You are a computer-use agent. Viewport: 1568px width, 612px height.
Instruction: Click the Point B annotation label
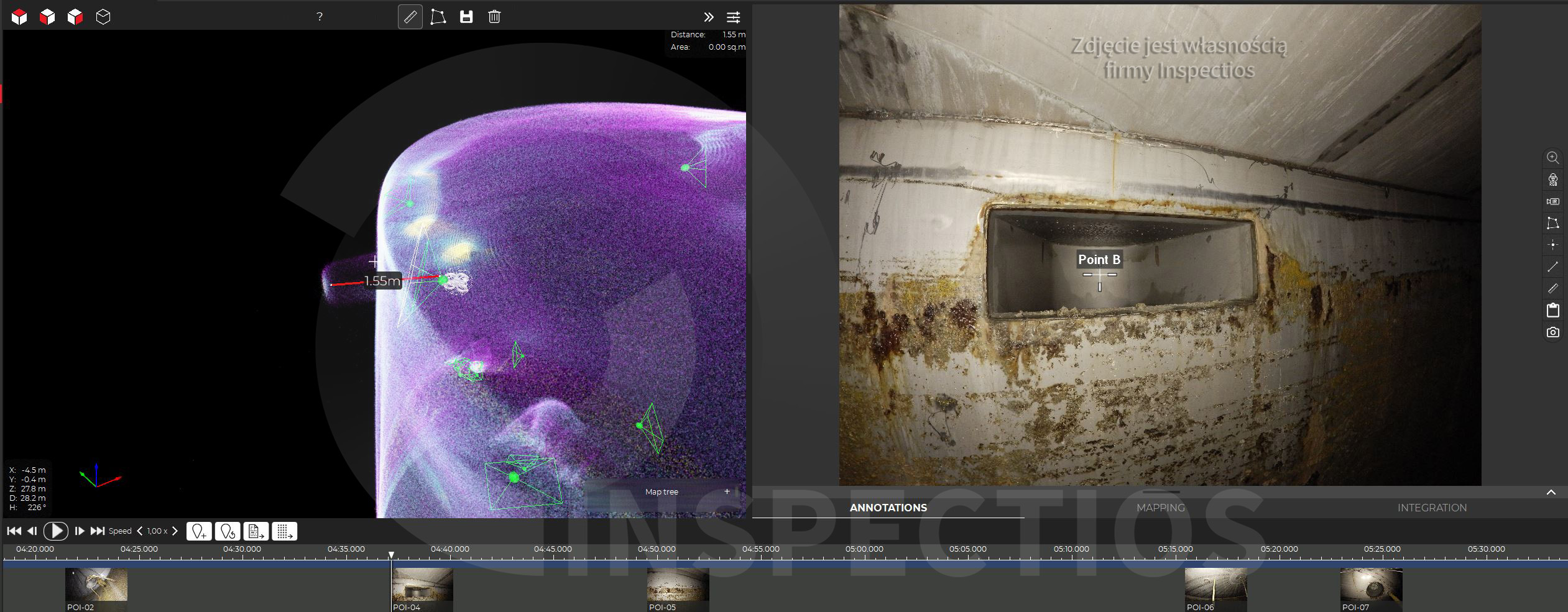pyautogui.click(x=1099, y=260)
